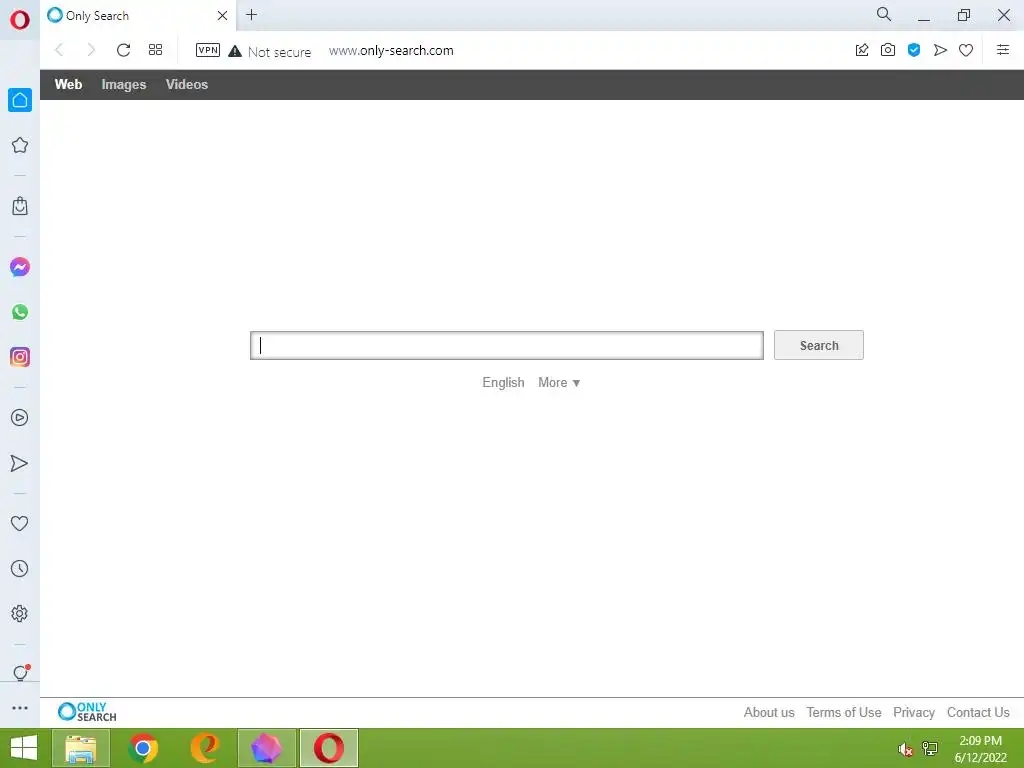This screenshot has width=1024, height=768.
Task: Open Facebook Messenger in sidebar
Action: pyautogui.click(x=20, y=266)
